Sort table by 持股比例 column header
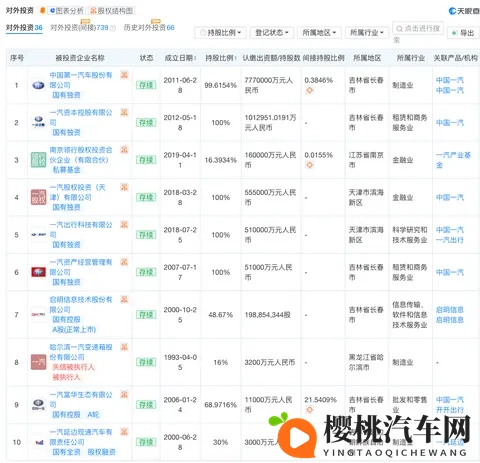480x463 pixels. pos(221,58)
